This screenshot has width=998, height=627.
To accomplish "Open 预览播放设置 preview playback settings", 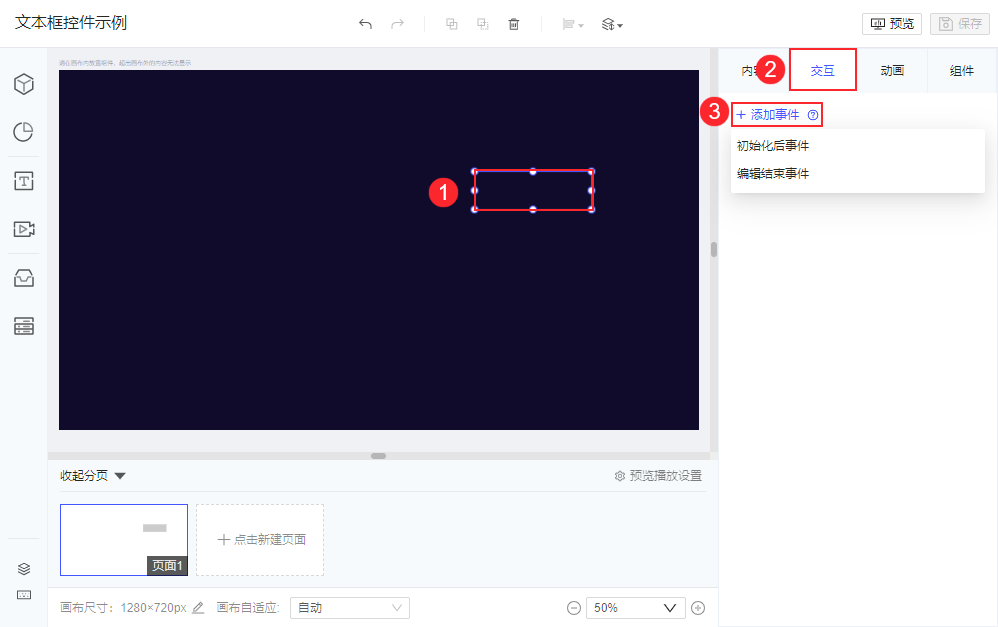I will (x=658, y=476).
